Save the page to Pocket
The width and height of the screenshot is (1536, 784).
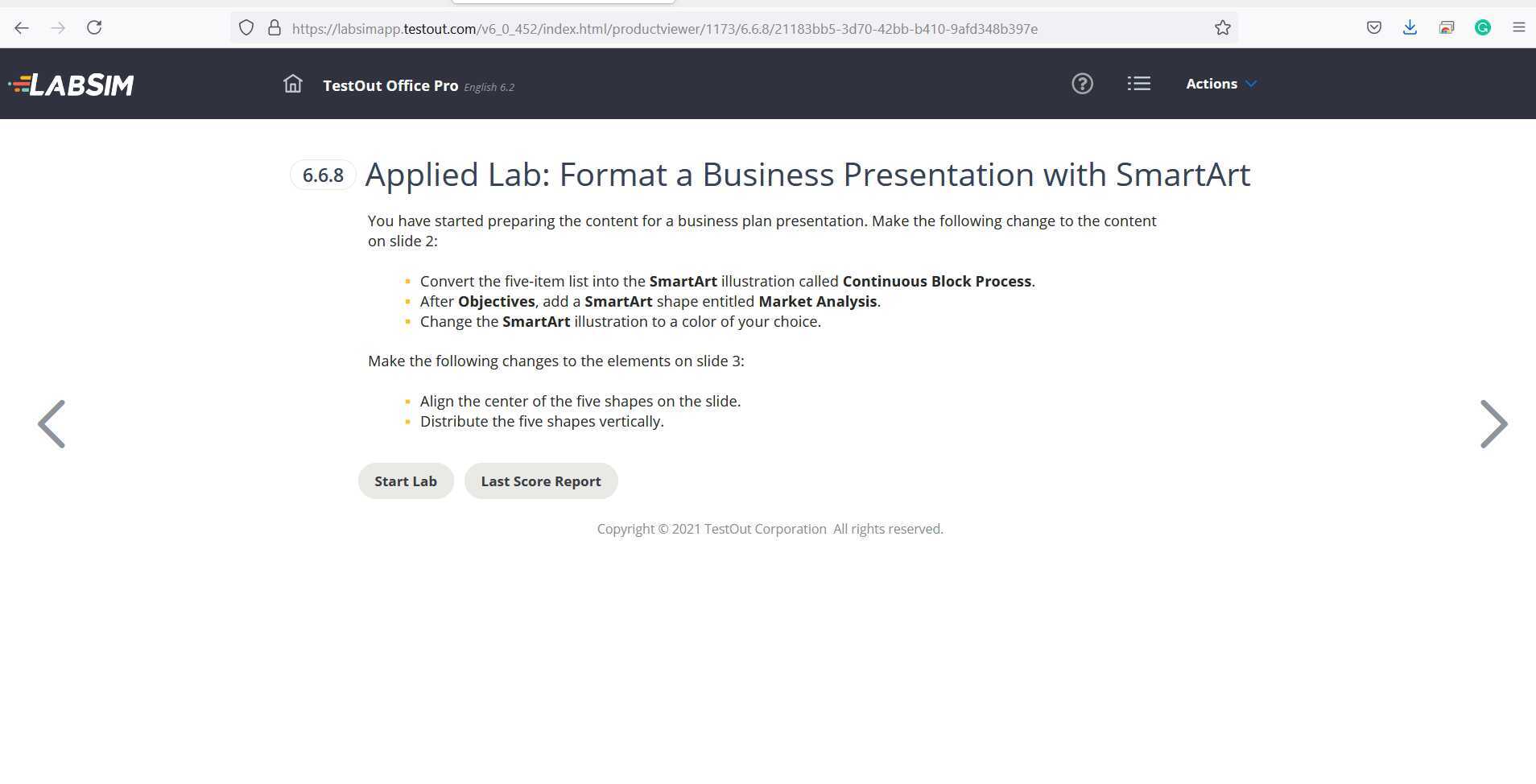point(1373,27)
